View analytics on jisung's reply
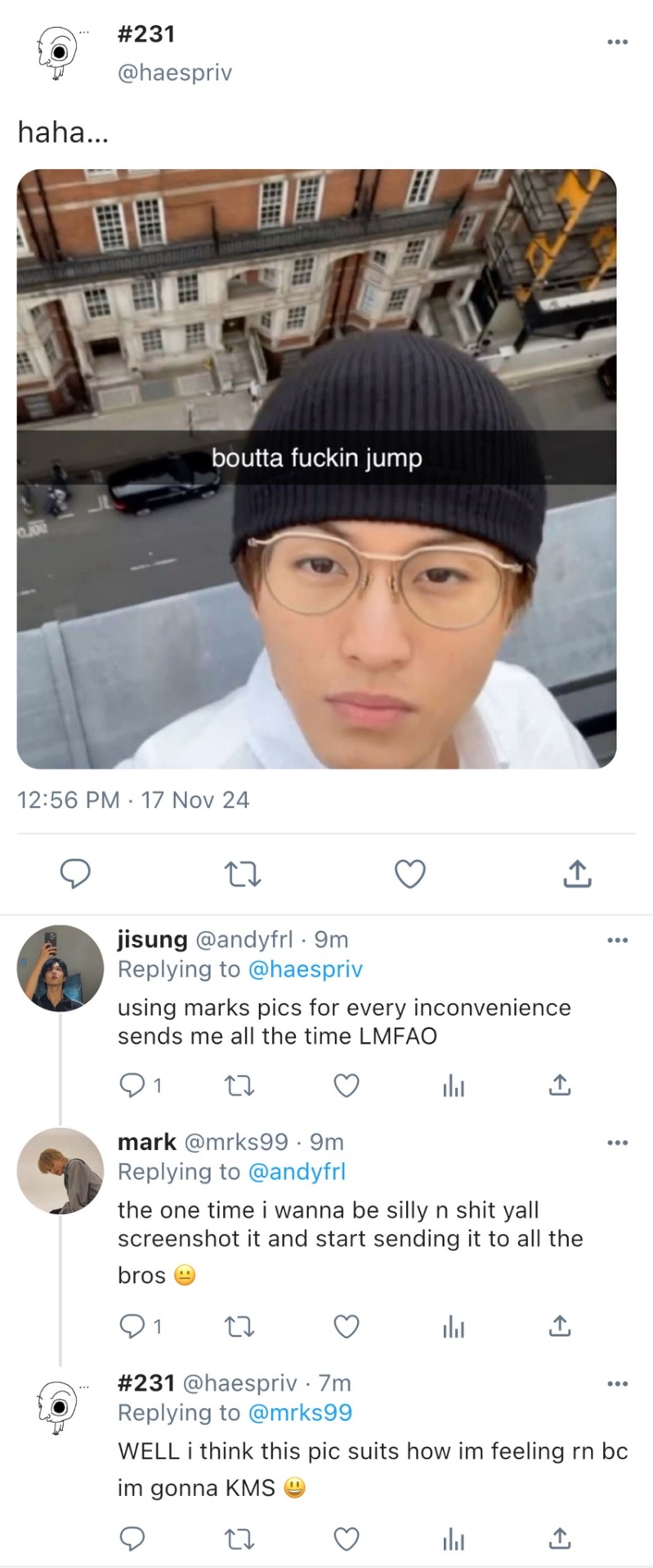Image resolution: width=653 pixels, height=1568 pixels. 453,1085
